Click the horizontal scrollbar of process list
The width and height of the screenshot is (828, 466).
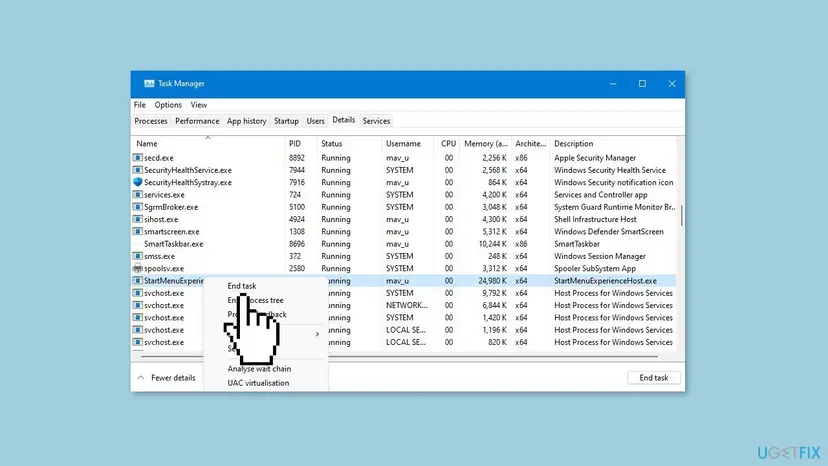(x=399, y=357)
